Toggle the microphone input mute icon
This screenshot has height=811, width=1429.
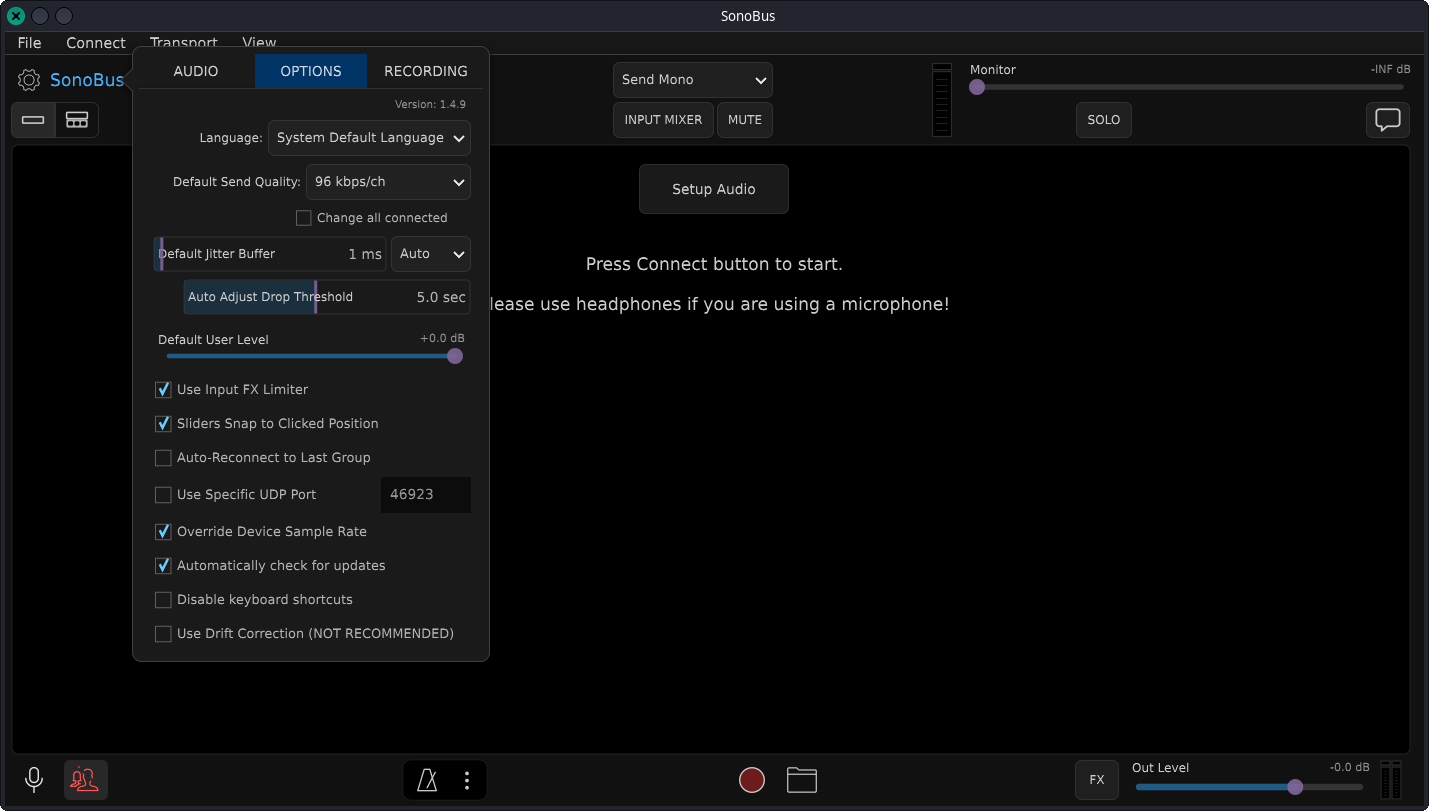point(34,780)
